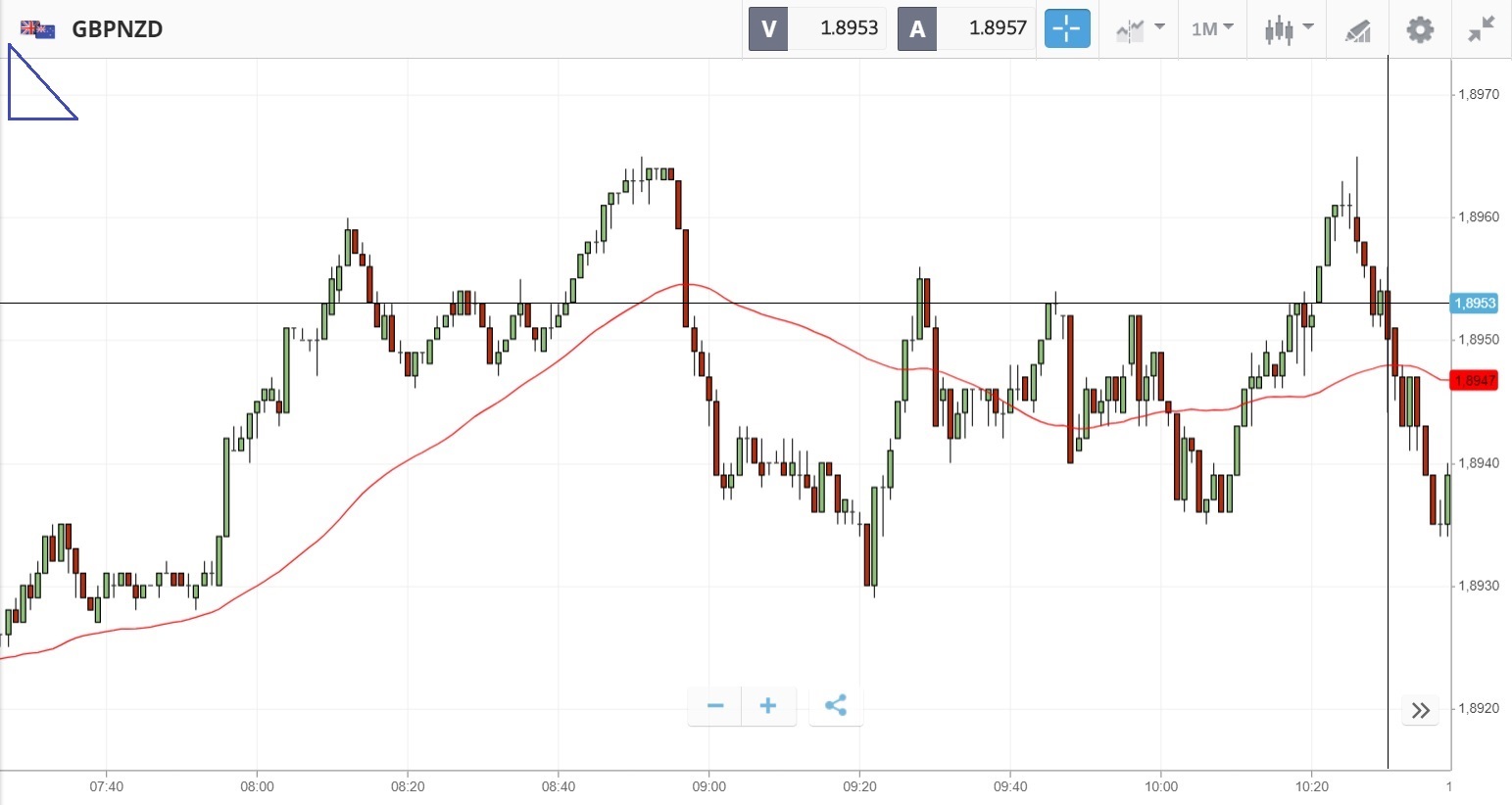Collapse chart from fullscreen view
This screenshot has width=1512, height=805.
coord(1482,29)
